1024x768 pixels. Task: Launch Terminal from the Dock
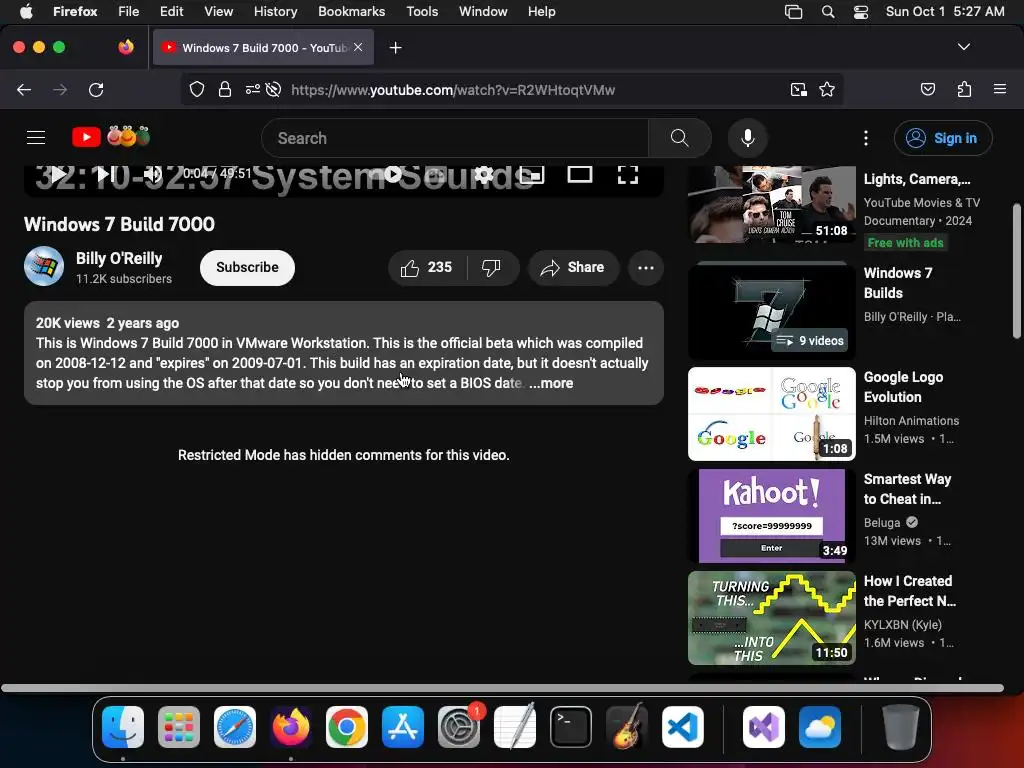point(571,727)
